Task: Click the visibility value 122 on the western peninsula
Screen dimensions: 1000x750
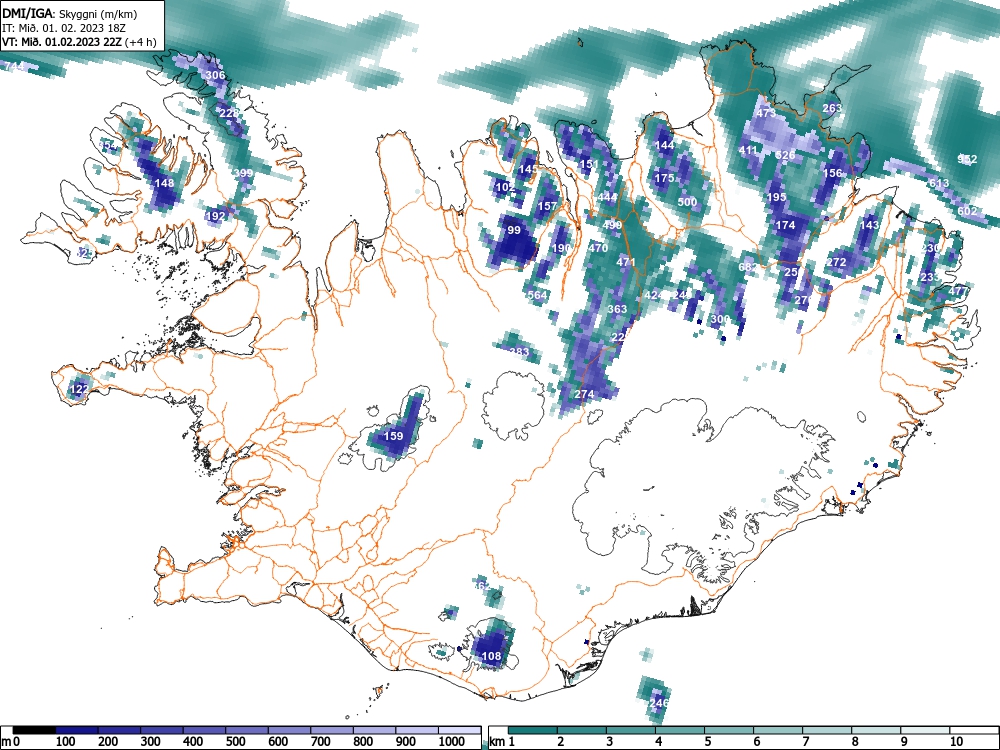Action: pos(79,389)
